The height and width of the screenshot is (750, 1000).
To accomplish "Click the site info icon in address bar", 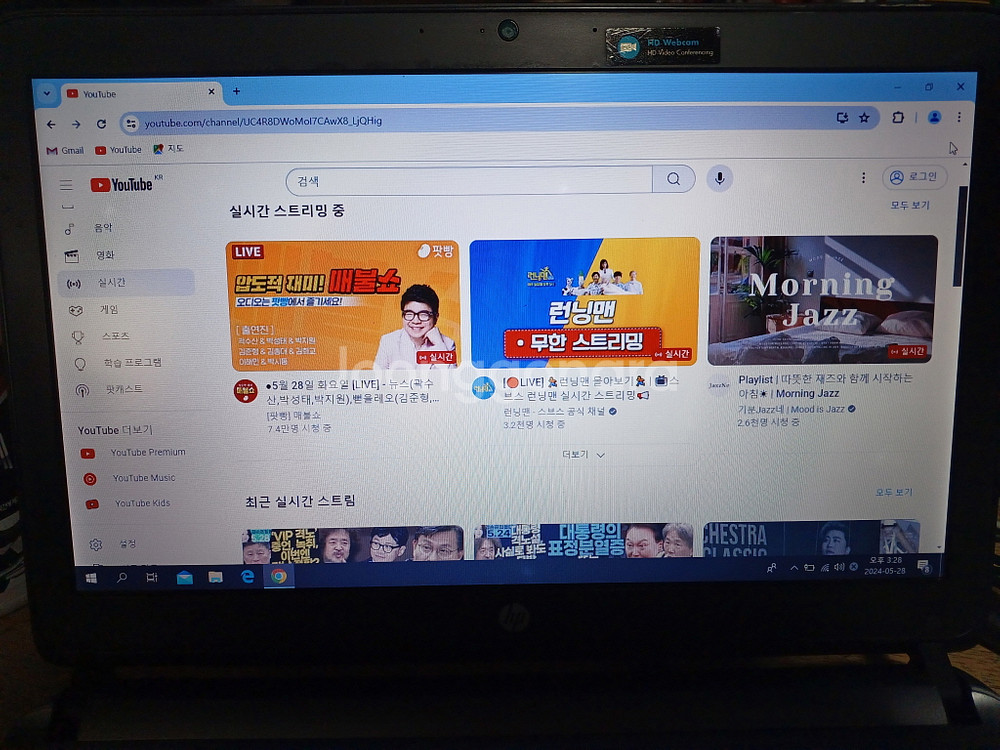I will pyautogui.click(x=131, y=123).
